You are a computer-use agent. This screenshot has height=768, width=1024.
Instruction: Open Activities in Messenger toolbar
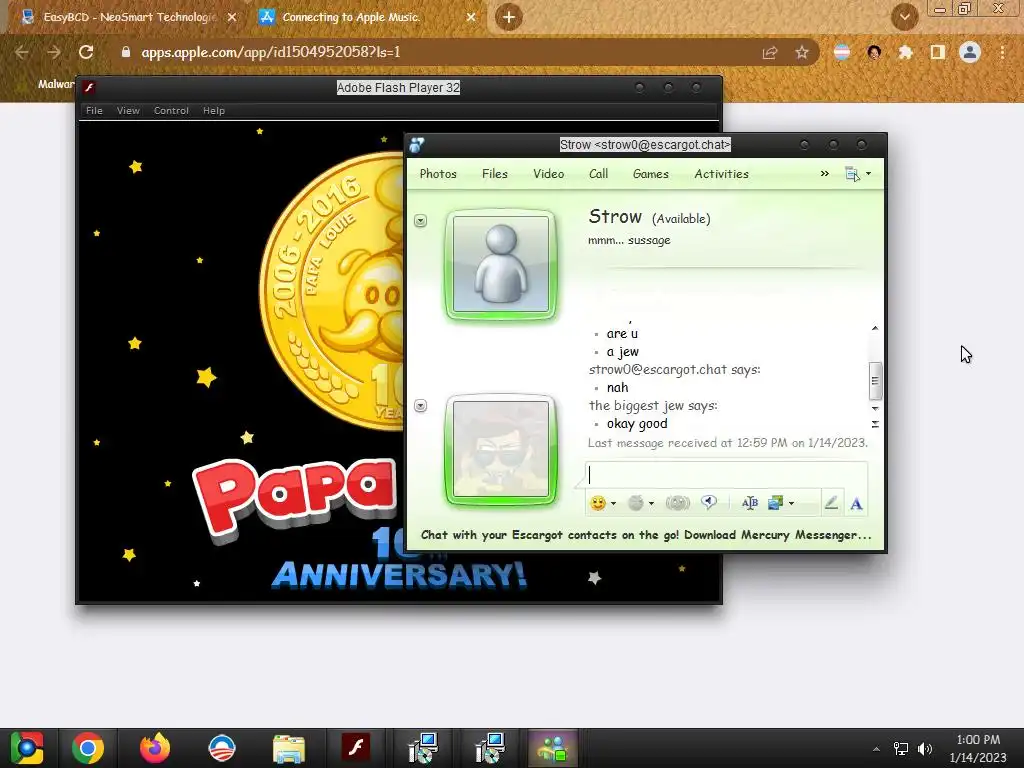click(x=722, y=174)
